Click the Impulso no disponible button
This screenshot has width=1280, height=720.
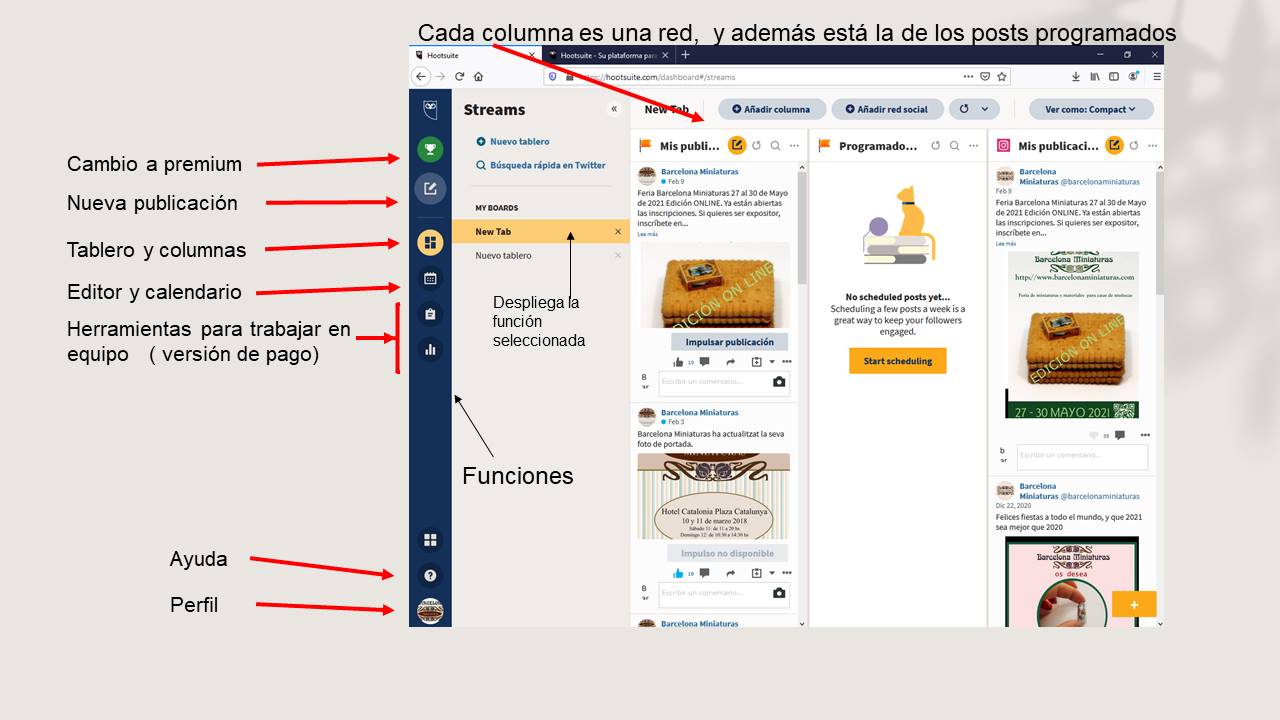pos(727,553)
